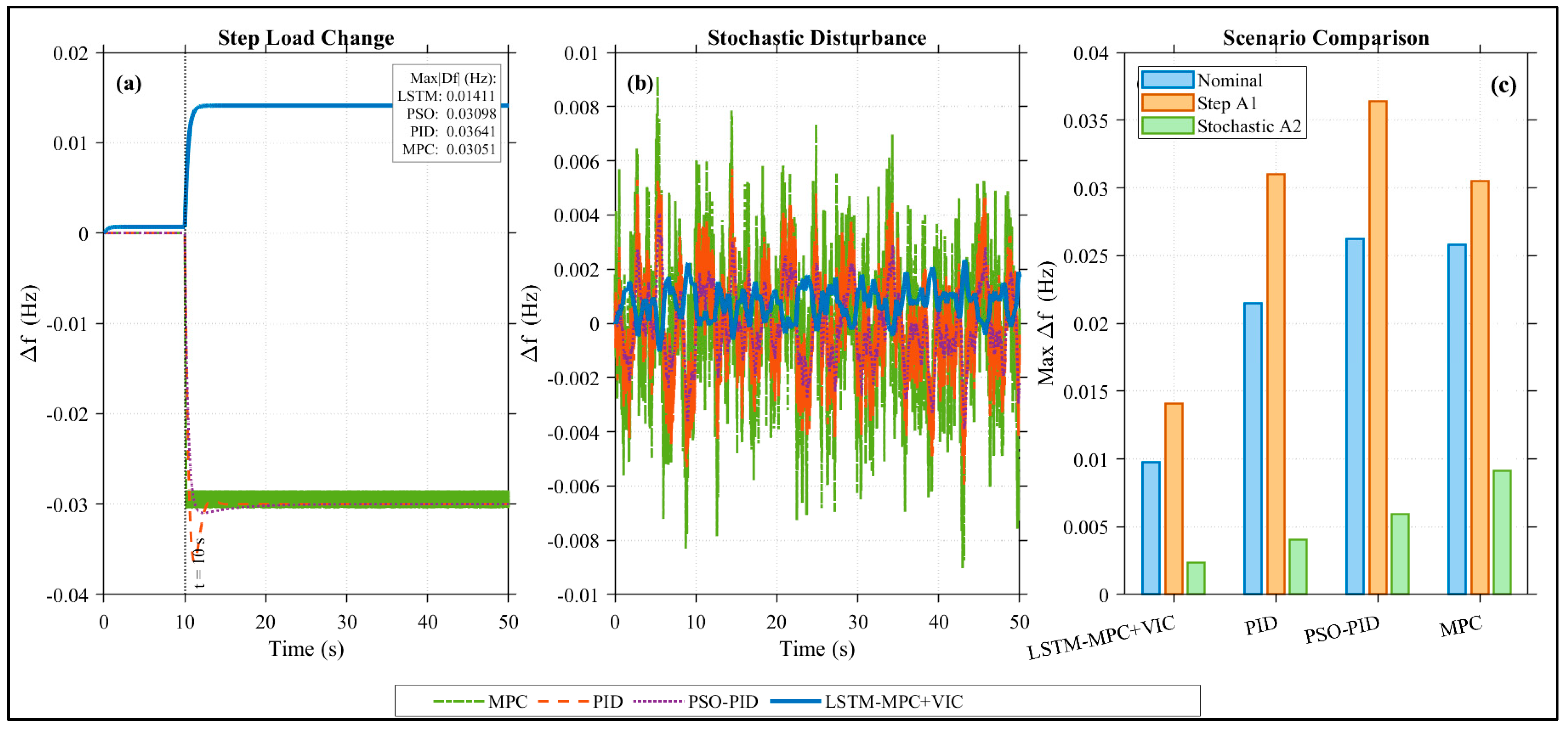Click the 'LSTM: 0.01411' value in annotation box
The width and height of the screenshot is (1568, 730).
point(446,95)
